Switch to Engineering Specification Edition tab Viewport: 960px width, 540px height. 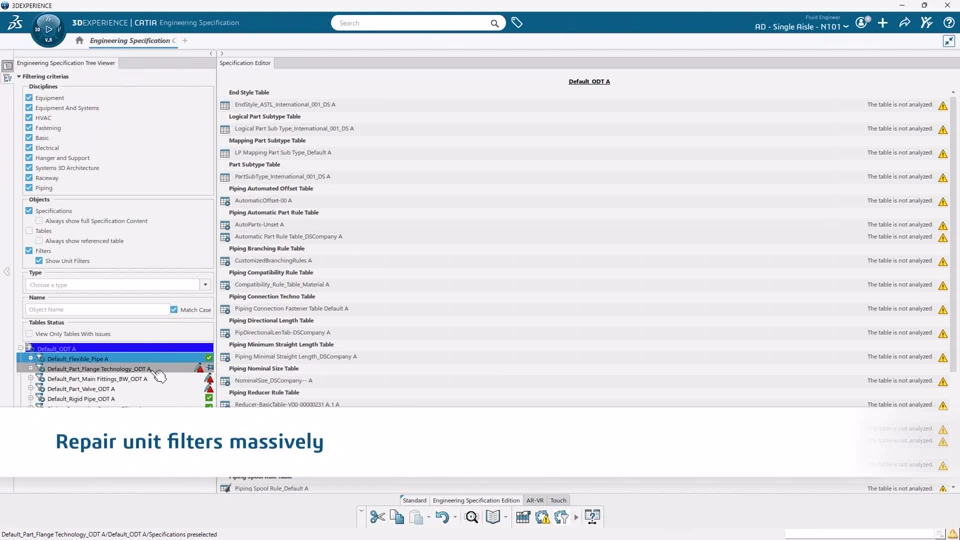click(476, 500)
